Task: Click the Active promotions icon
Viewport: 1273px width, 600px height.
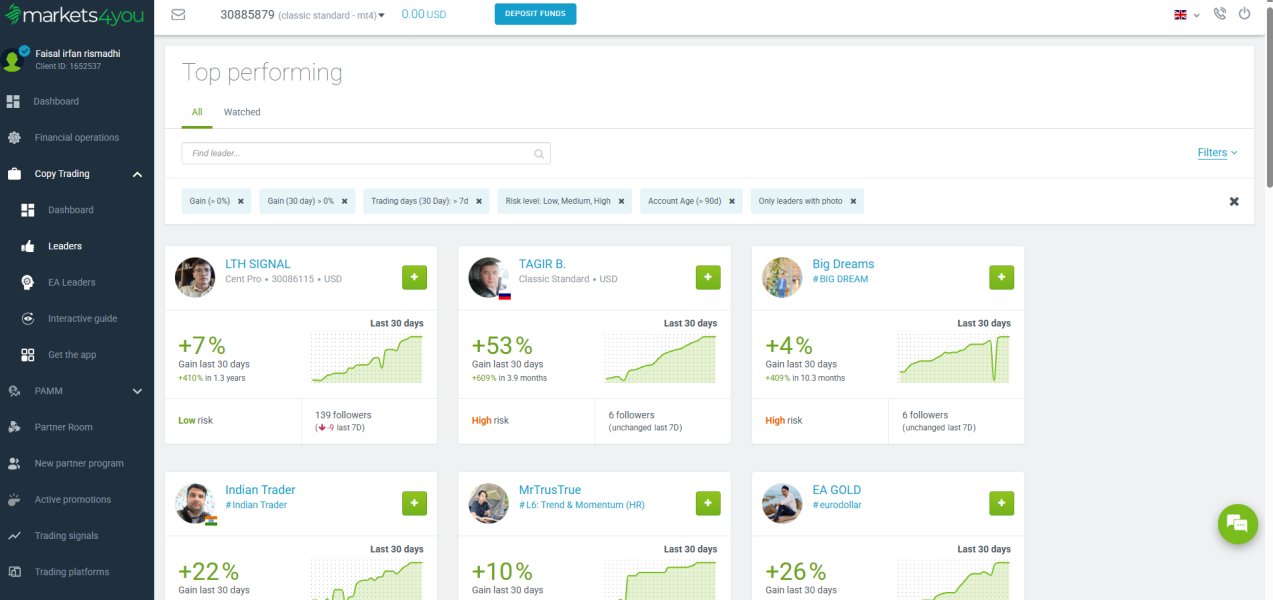Action: 14,499
